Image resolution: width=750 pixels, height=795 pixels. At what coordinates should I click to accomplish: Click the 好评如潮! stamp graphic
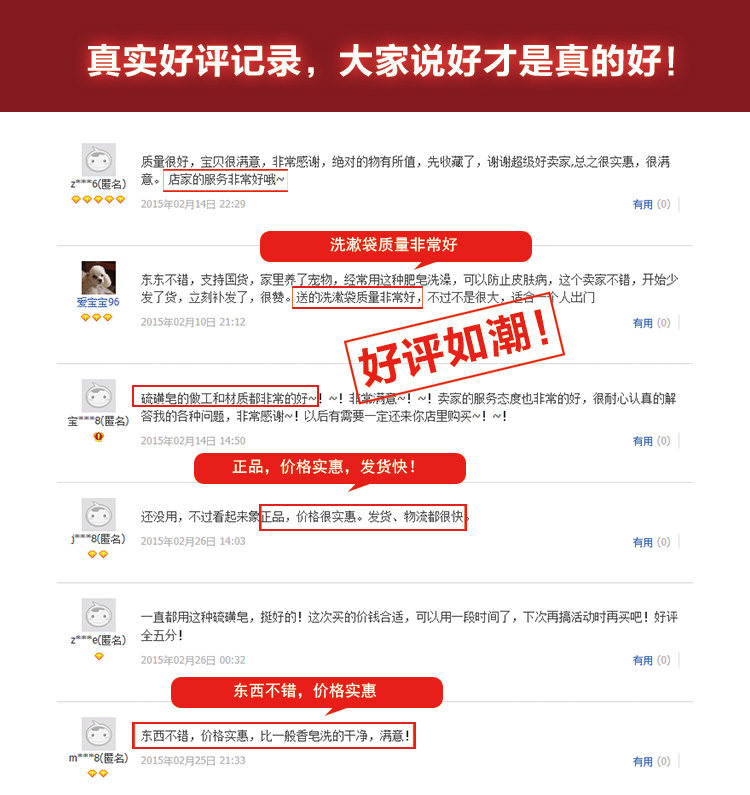(454, 346)
